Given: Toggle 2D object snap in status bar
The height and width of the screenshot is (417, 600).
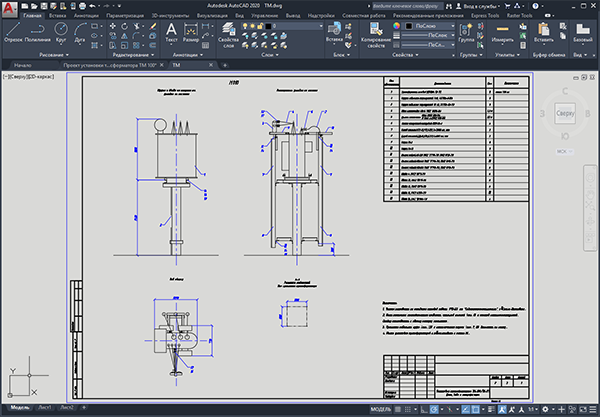Looking at the screenshot, I should click(476, 409).
